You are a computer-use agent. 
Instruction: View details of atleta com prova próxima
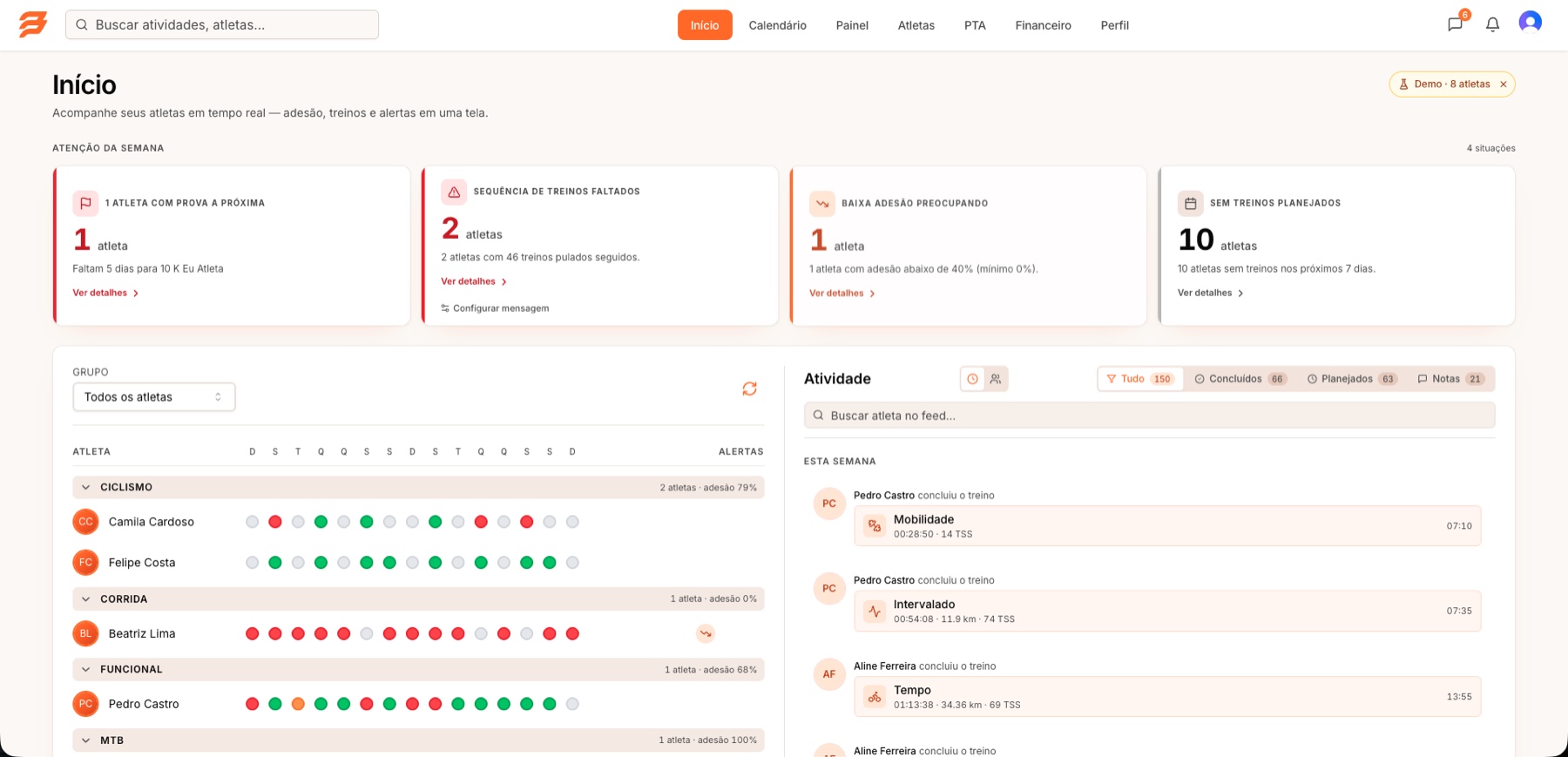[x=105, y=293]
